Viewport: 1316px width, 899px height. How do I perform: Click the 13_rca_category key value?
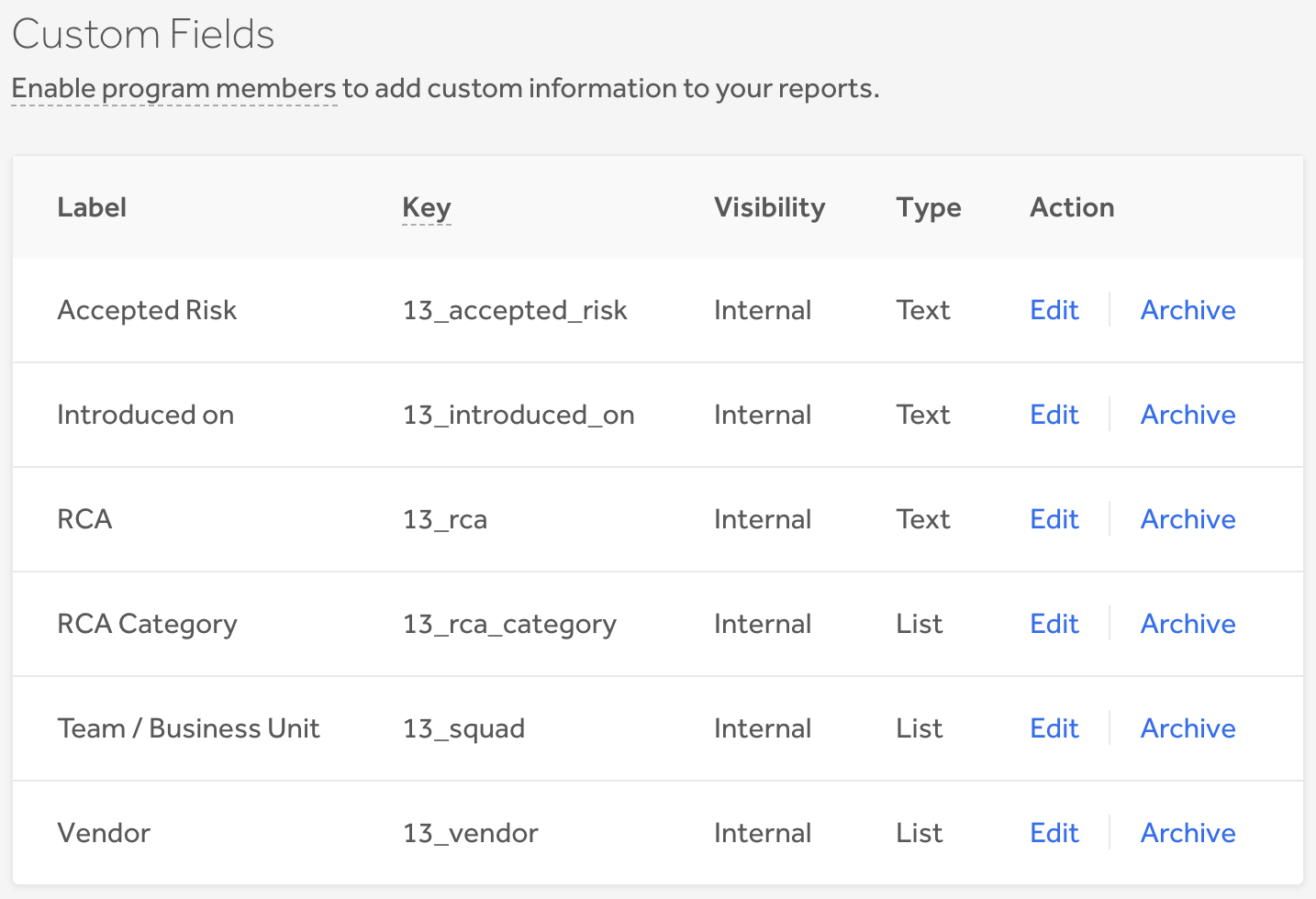click(x=509, y=624)
